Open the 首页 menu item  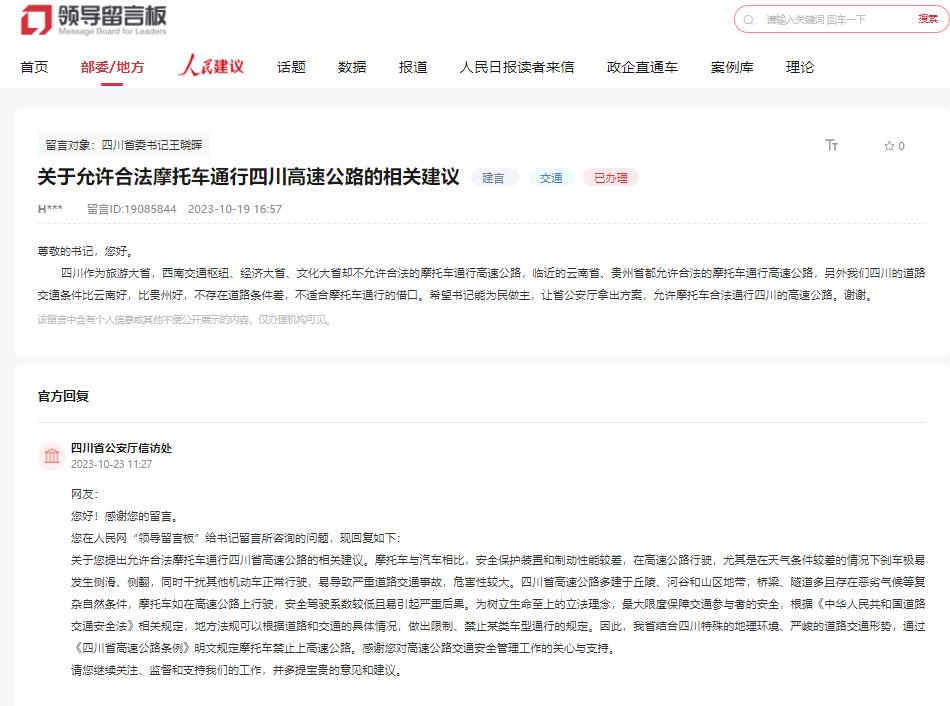coord(33,67)
